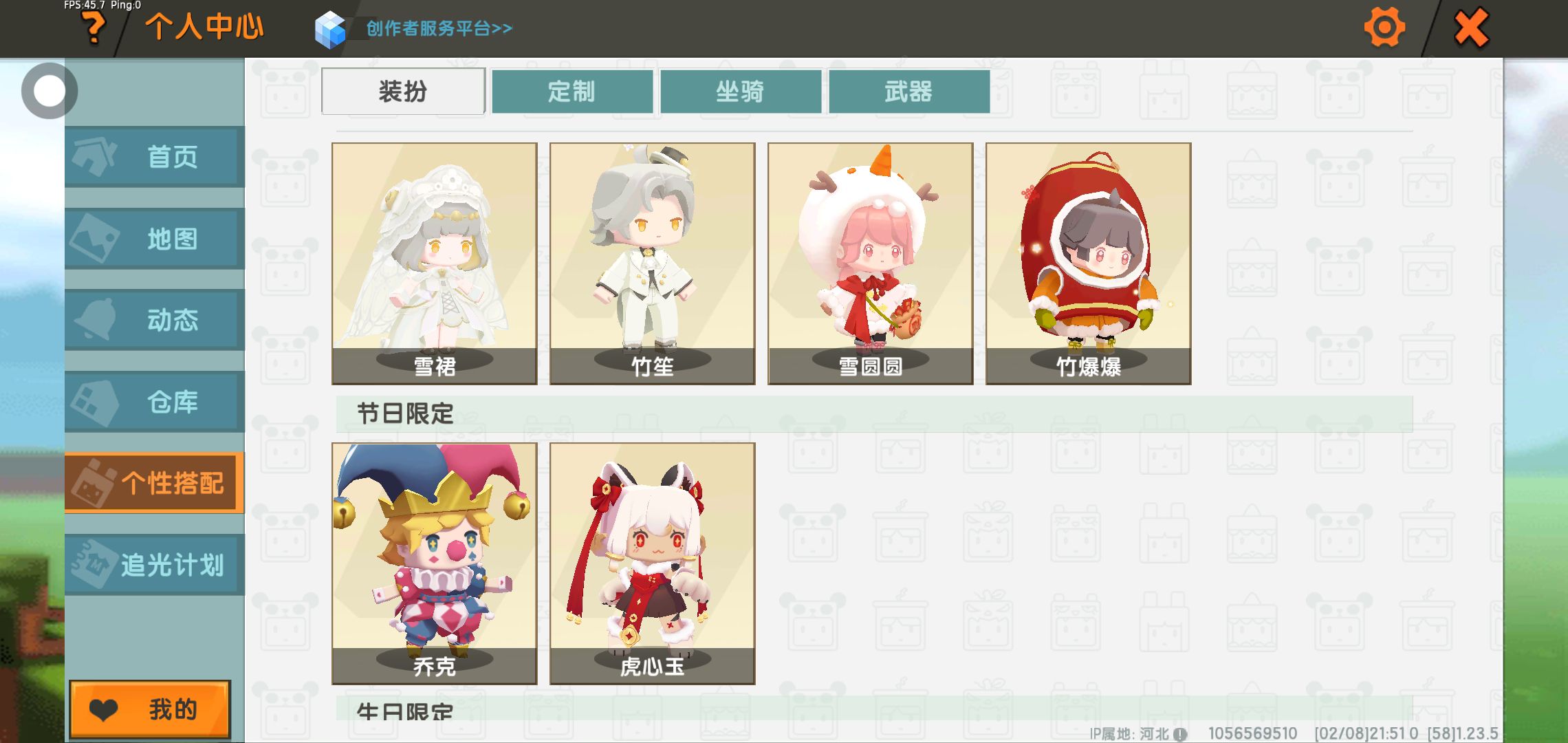Open the 仓库 warehouse section
Screen dimensions: 1568x743
click(x=155, y=402)
